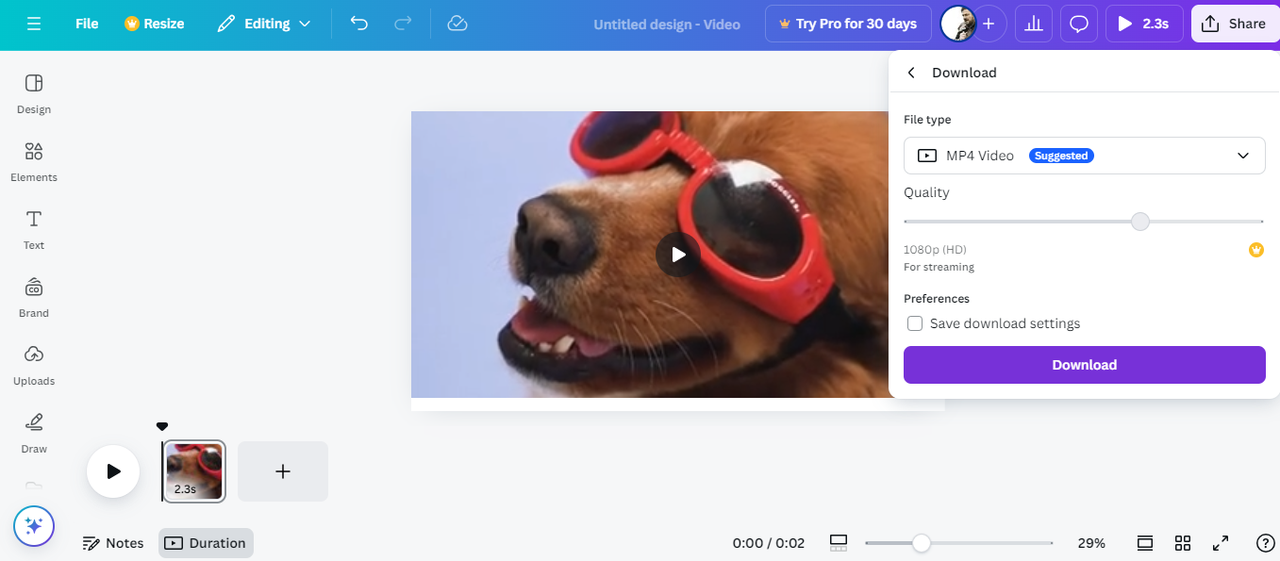Click the 0:00 / 0:02 time display
This screenshot has width=1280, height=561.
tap(768, 543)
